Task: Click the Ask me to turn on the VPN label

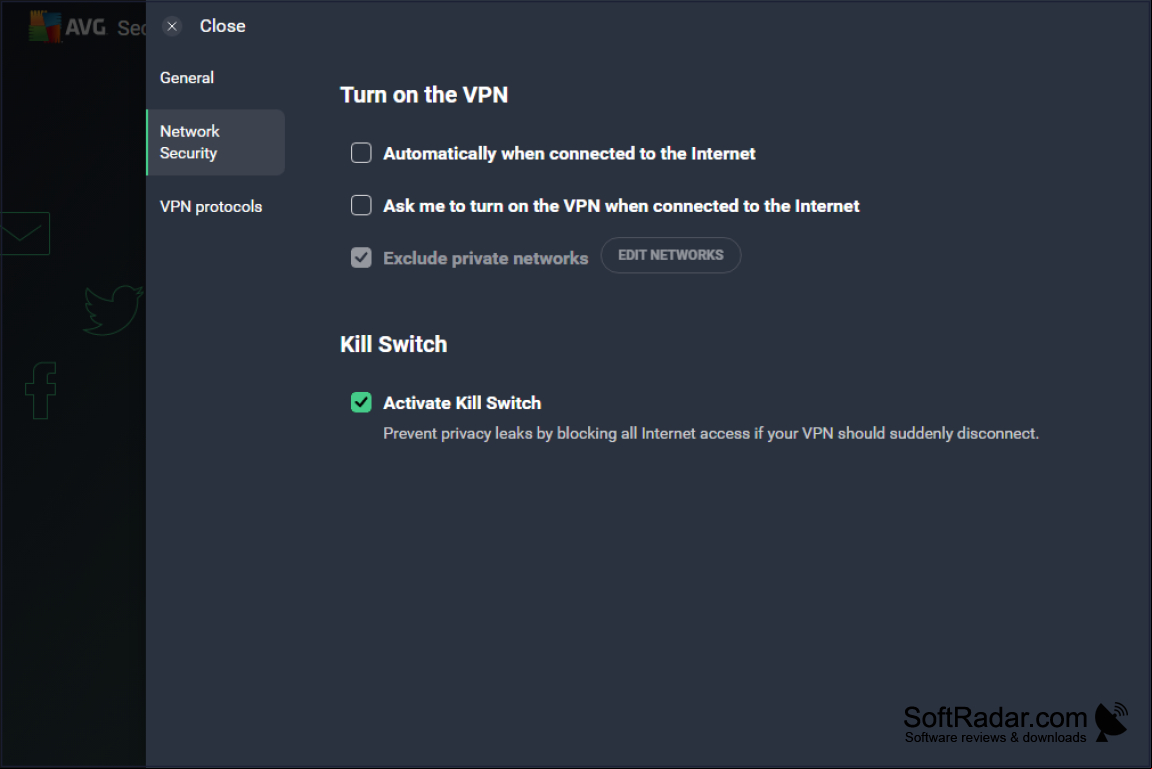Action: tap(622, 206)
